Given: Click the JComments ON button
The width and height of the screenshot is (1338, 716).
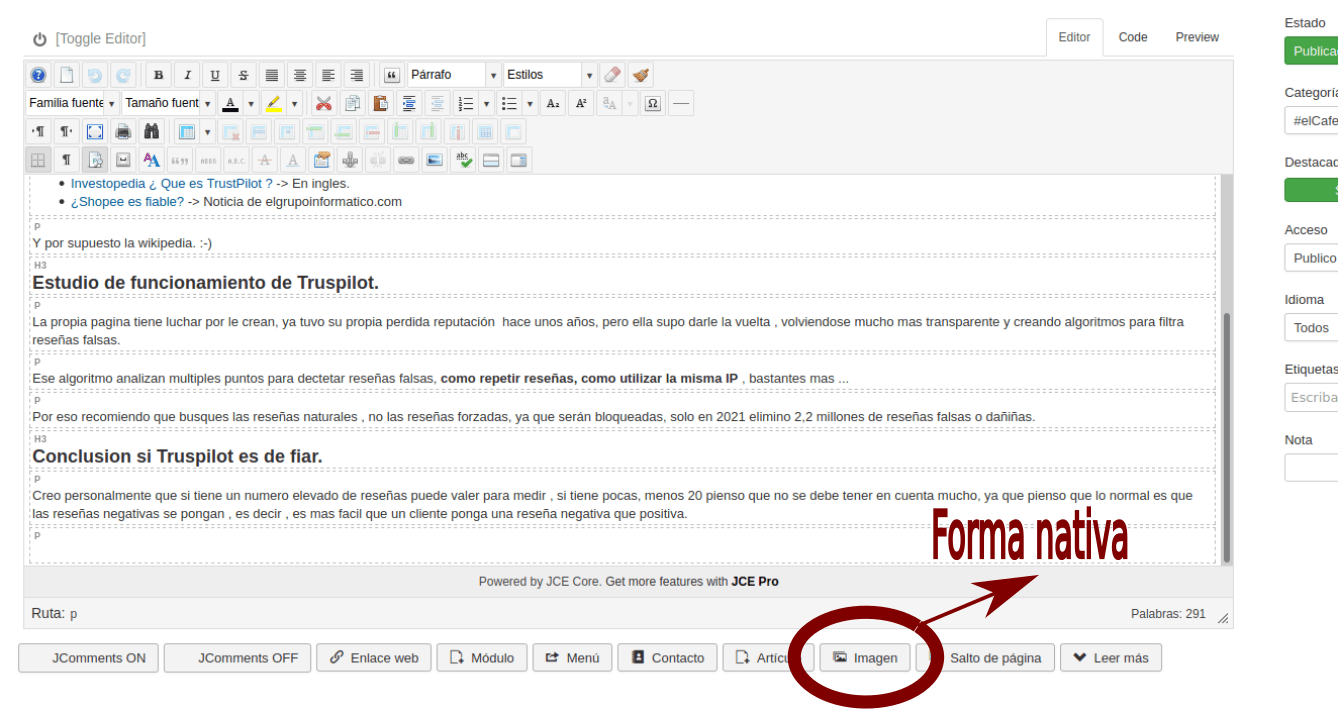Looking at the screenshot, I should coord(89,658).
